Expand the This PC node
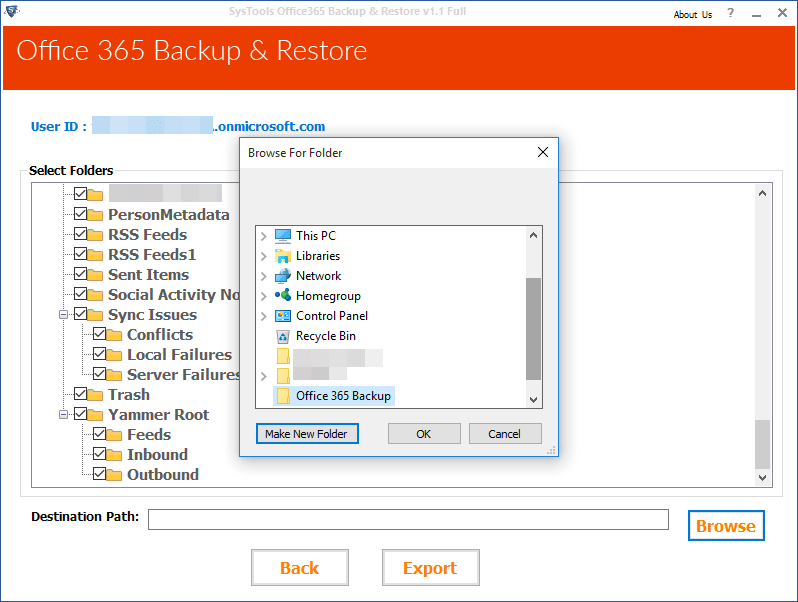 pos(264,236)
